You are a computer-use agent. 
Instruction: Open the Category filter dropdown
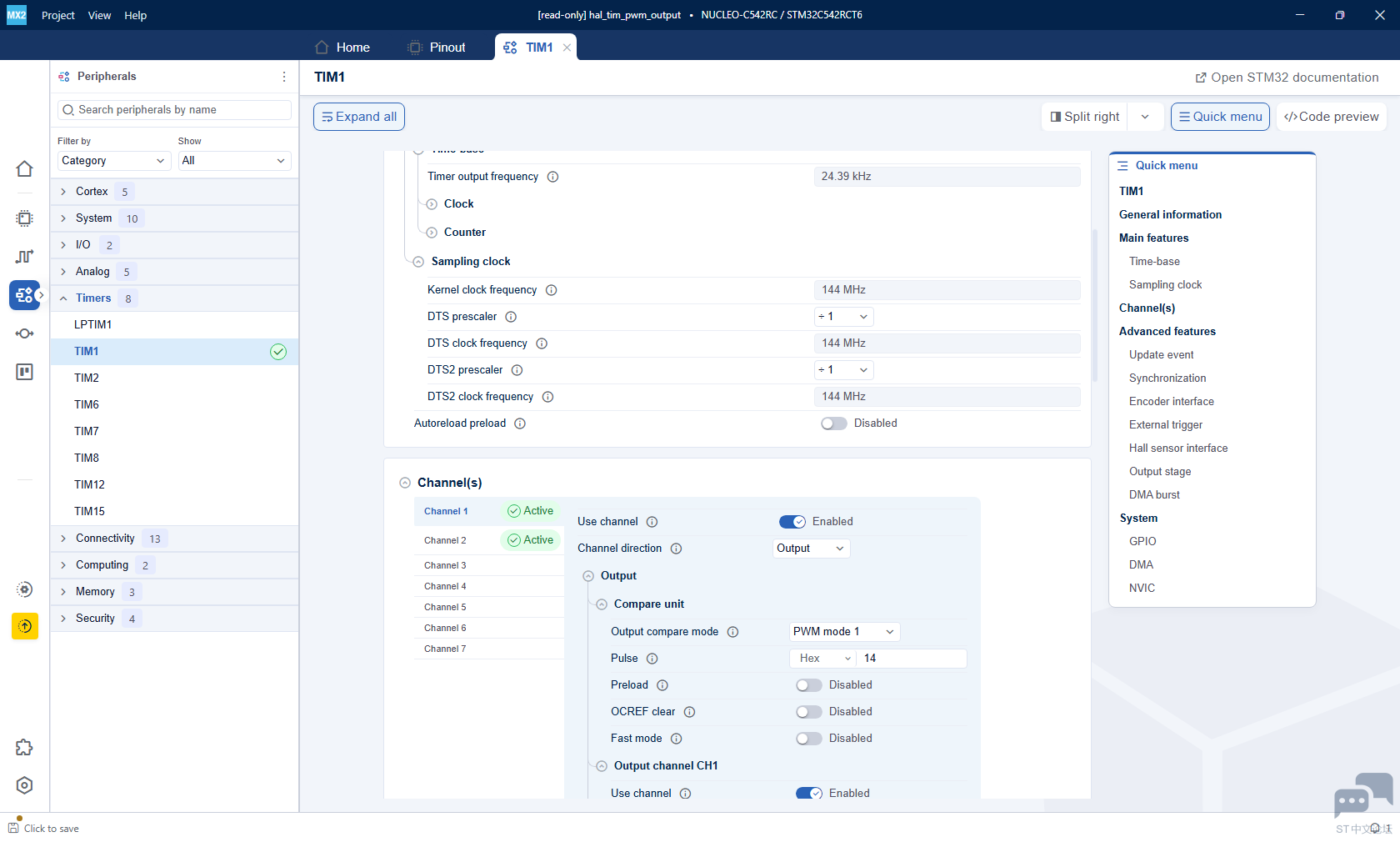click(x=114, y=161)
